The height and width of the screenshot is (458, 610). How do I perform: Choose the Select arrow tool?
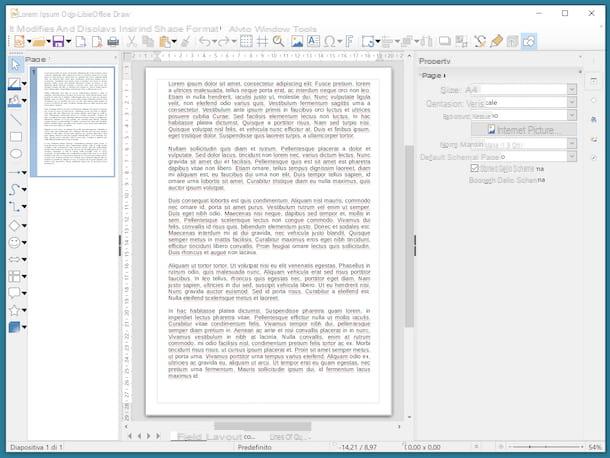tap(16, 65)
